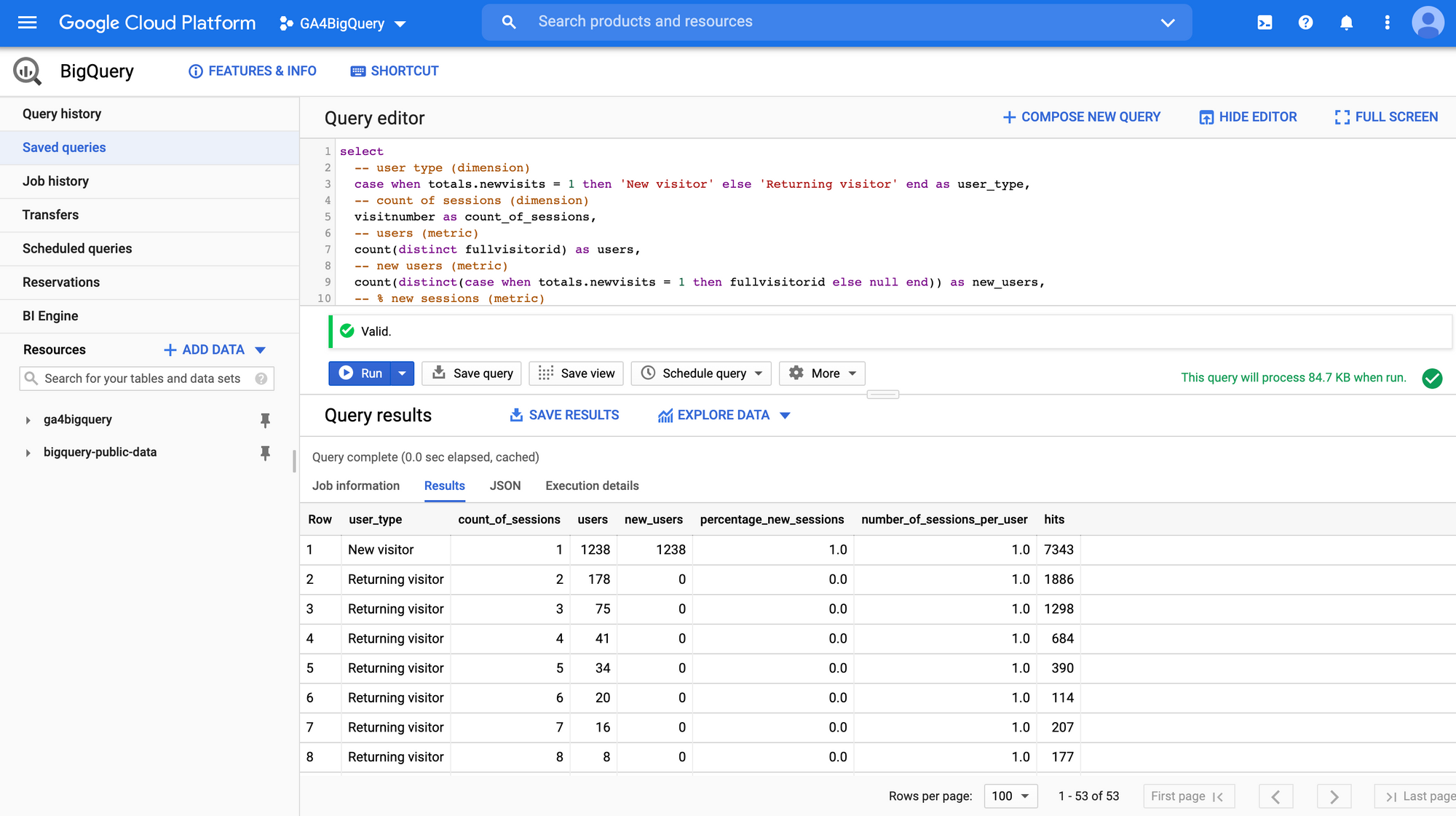Screen dimensions: 1456x816
Task: Click the Google Cloud Platform logo text
Action: [157, 23]
